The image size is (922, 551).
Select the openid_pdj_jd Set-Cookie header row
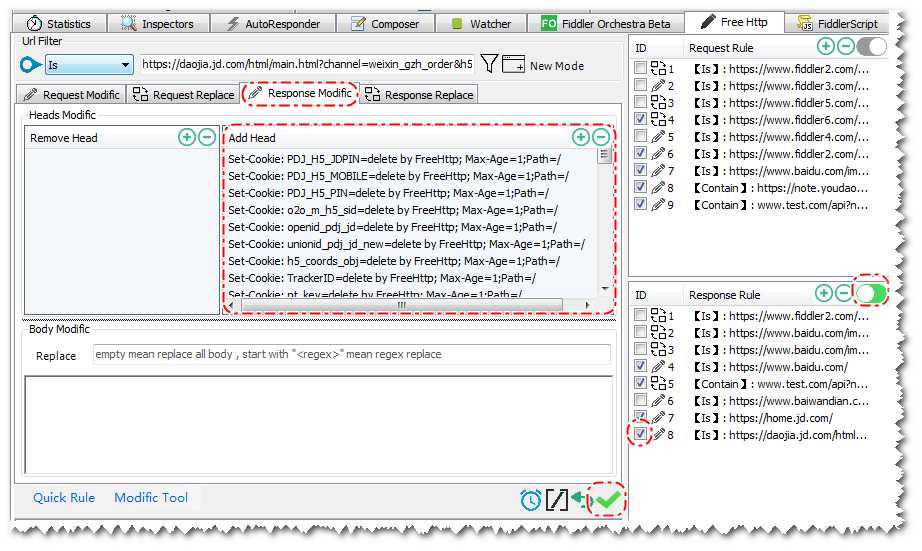pos(392,227)
